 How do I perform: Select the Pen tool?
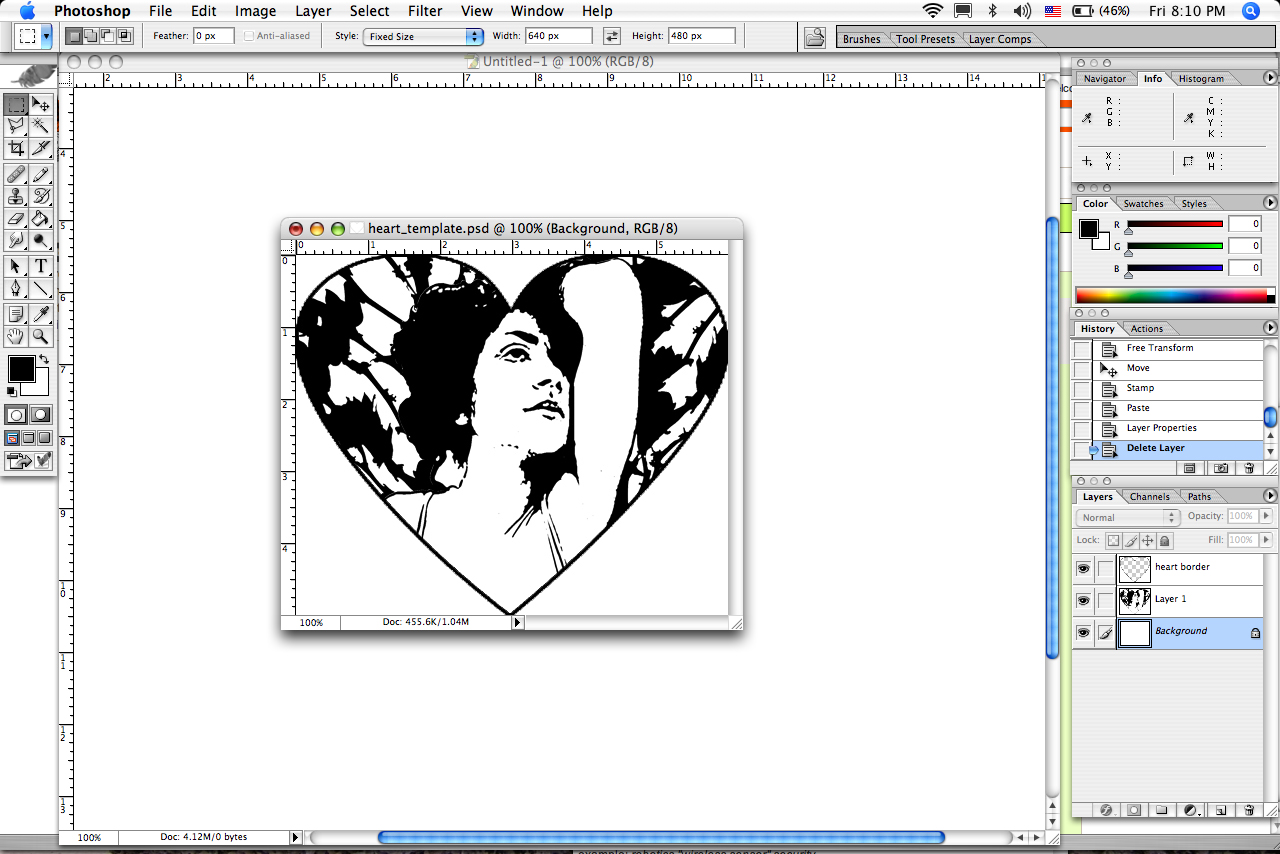(x=16, y=288)
